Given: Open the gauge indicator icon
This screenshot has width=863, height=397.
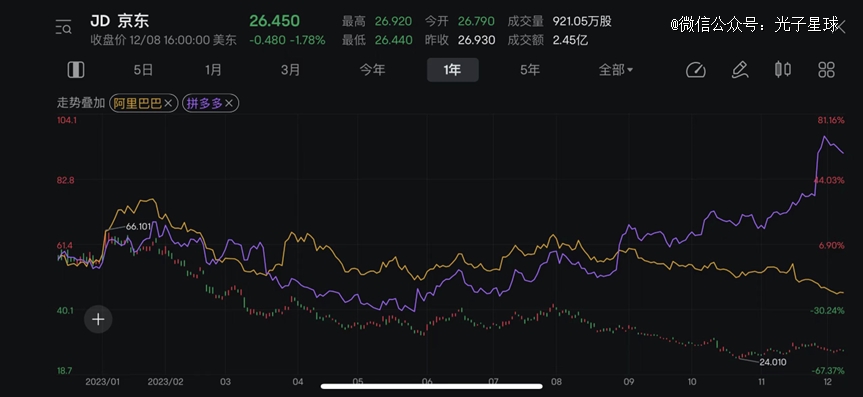Looking at the screenshot, I should 696,70.
